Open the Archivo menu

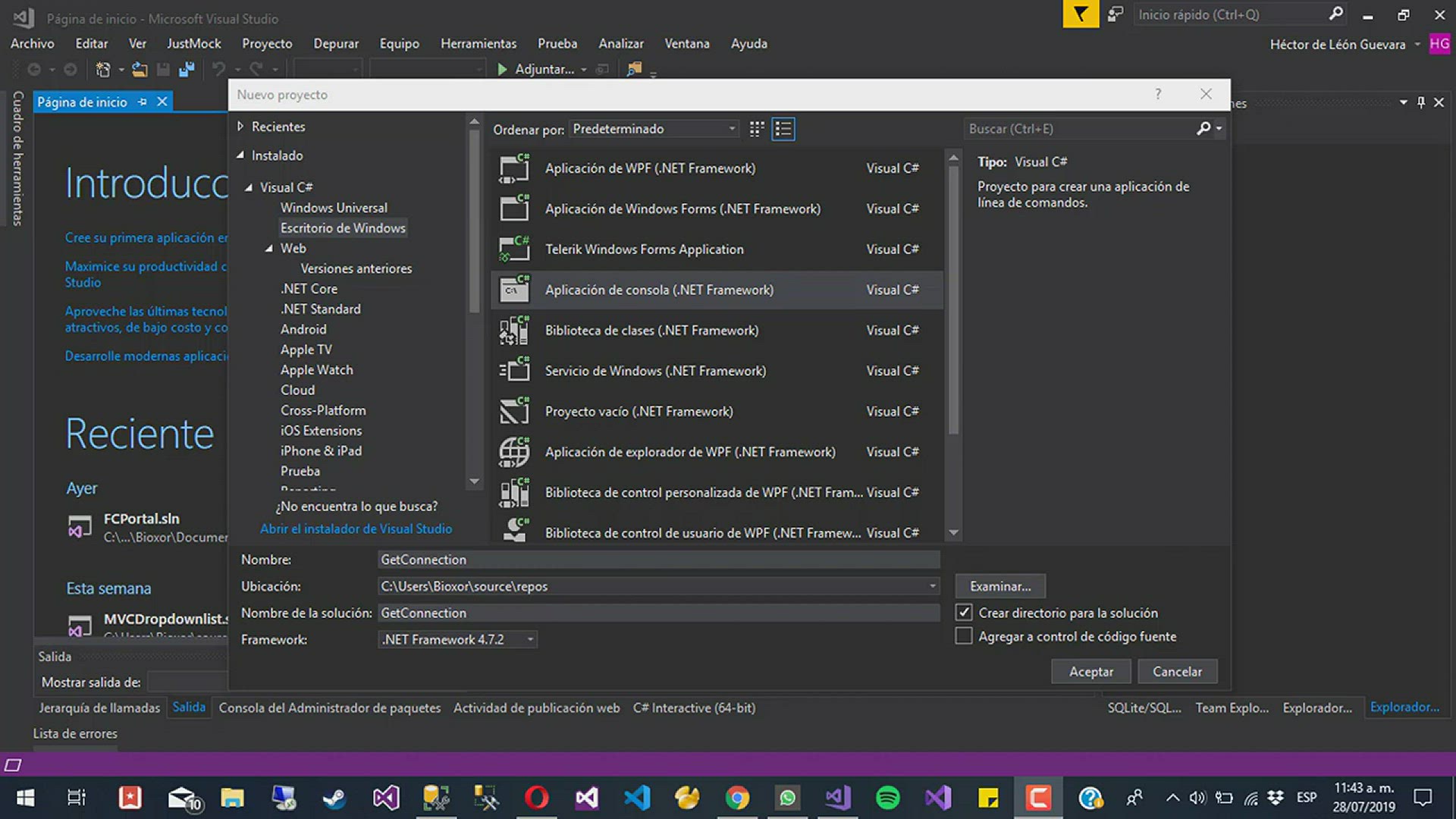[32, 44]
